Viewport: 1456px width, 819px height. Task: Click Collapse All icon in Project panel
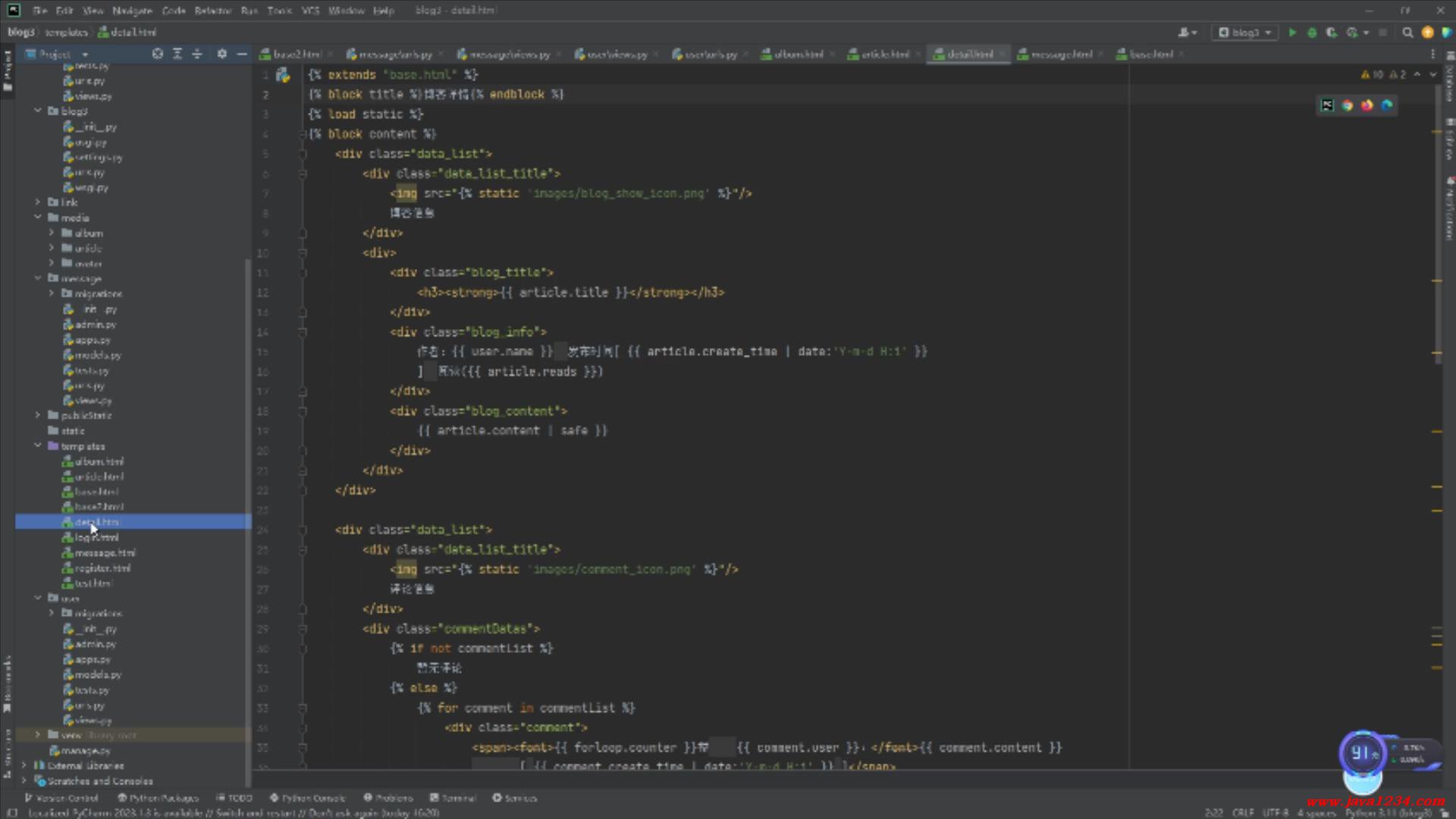pos(197,54)
